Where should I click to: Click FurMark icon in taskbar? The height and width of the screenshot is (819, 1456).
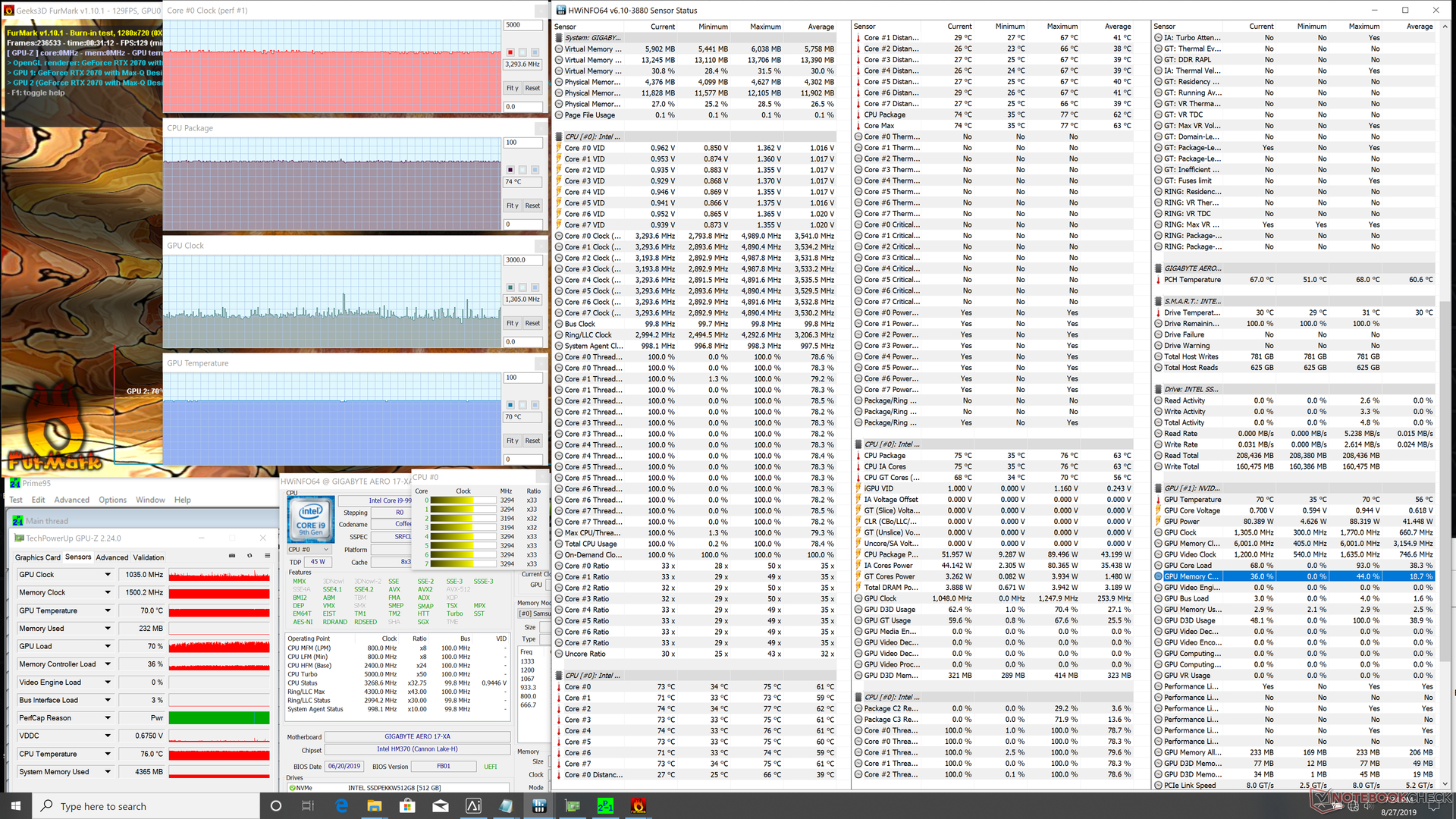pos(639,806)
